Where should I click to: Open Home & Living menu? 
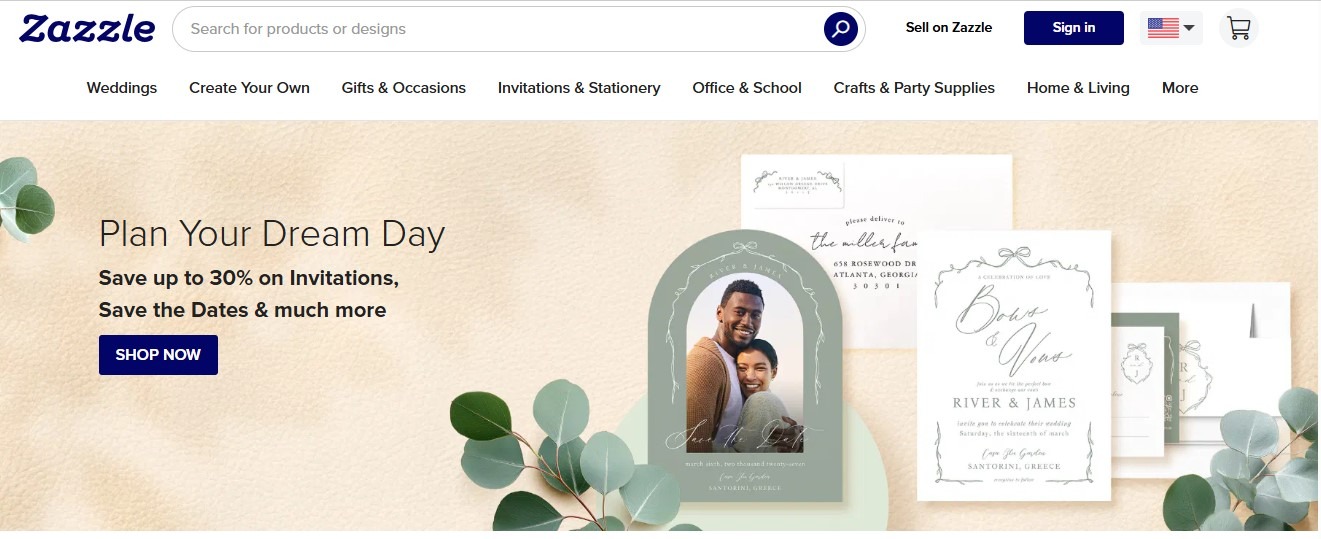pos(1078,88)
